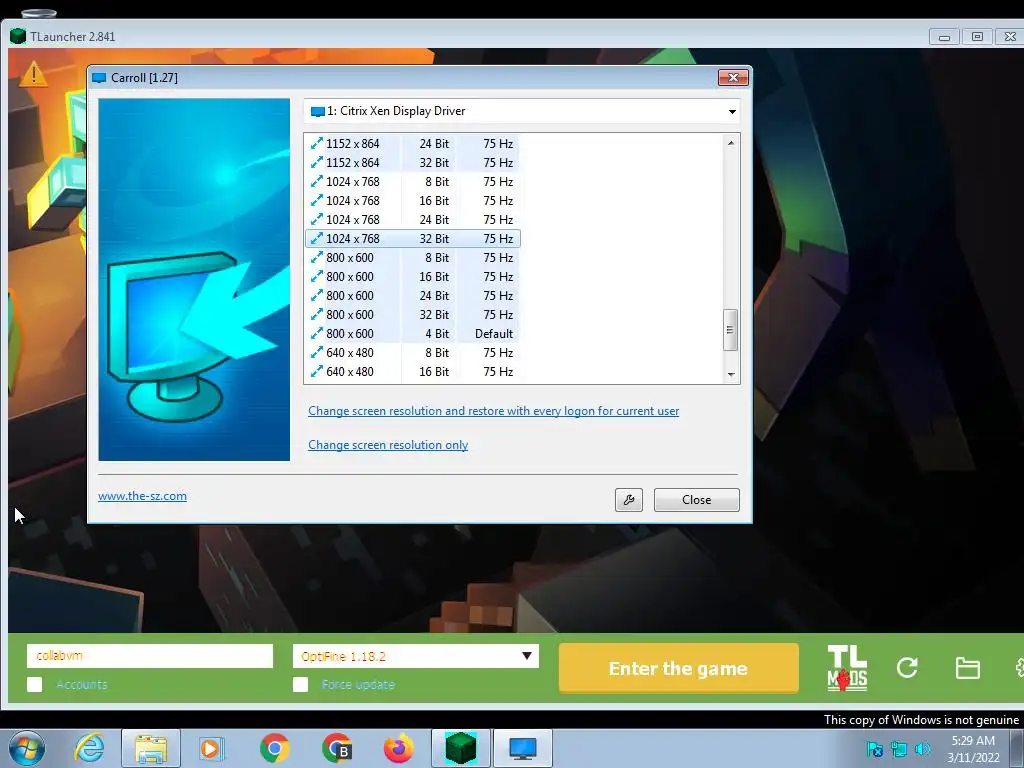Click the collabvm username field
Screen dimensions: 1024x768
coord(150,656)
